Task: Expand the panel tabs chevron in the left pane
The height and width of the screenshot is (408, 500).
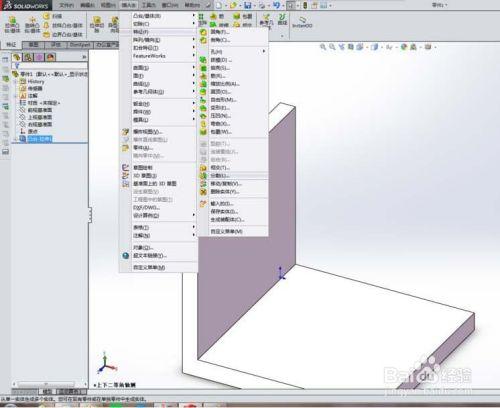Action: coord(84,57)
